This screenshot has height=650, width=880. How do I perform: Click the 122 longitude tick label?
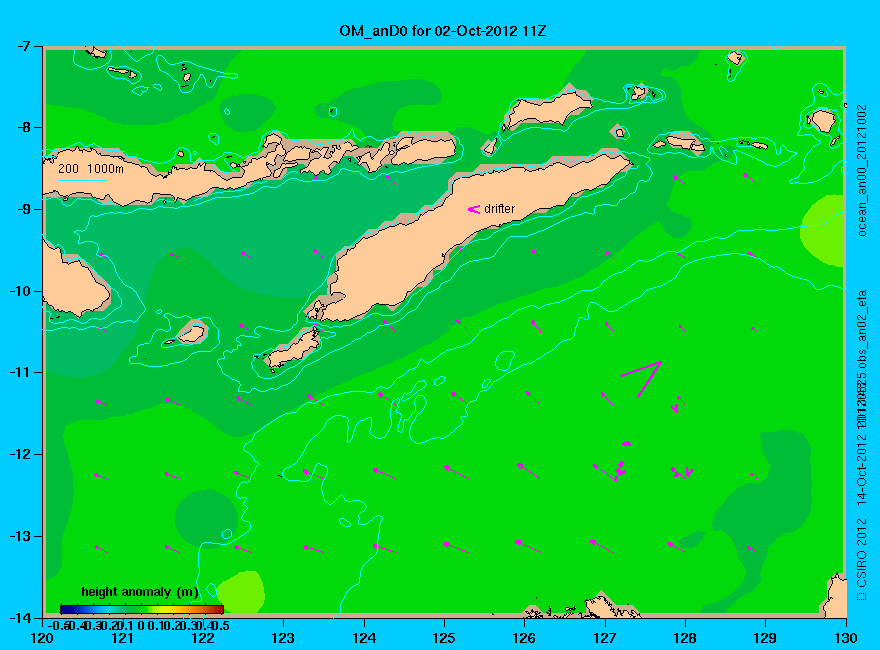coord(203,638)
